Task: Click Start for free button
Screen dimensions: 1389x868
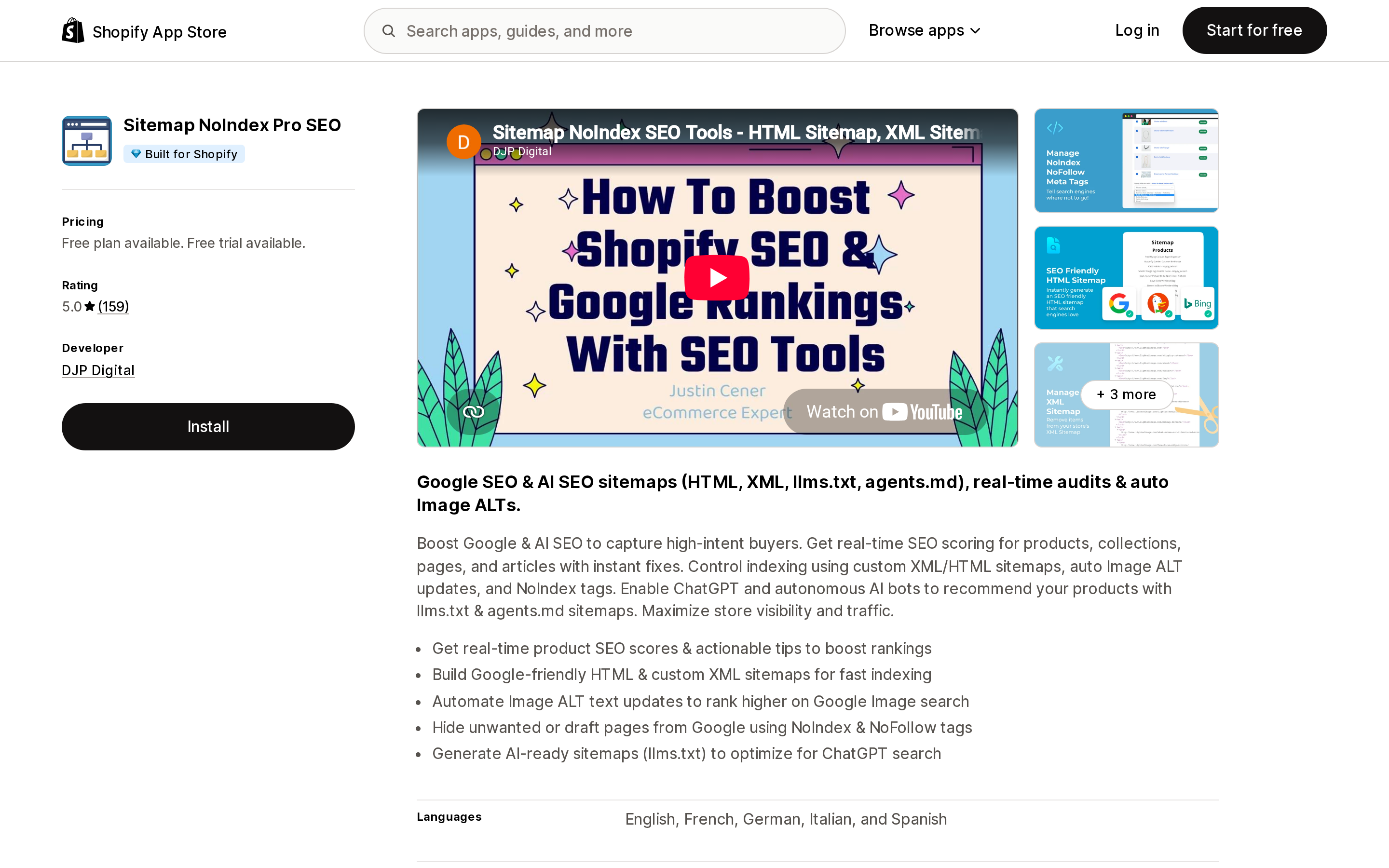Action: [x=1254, y=30]
